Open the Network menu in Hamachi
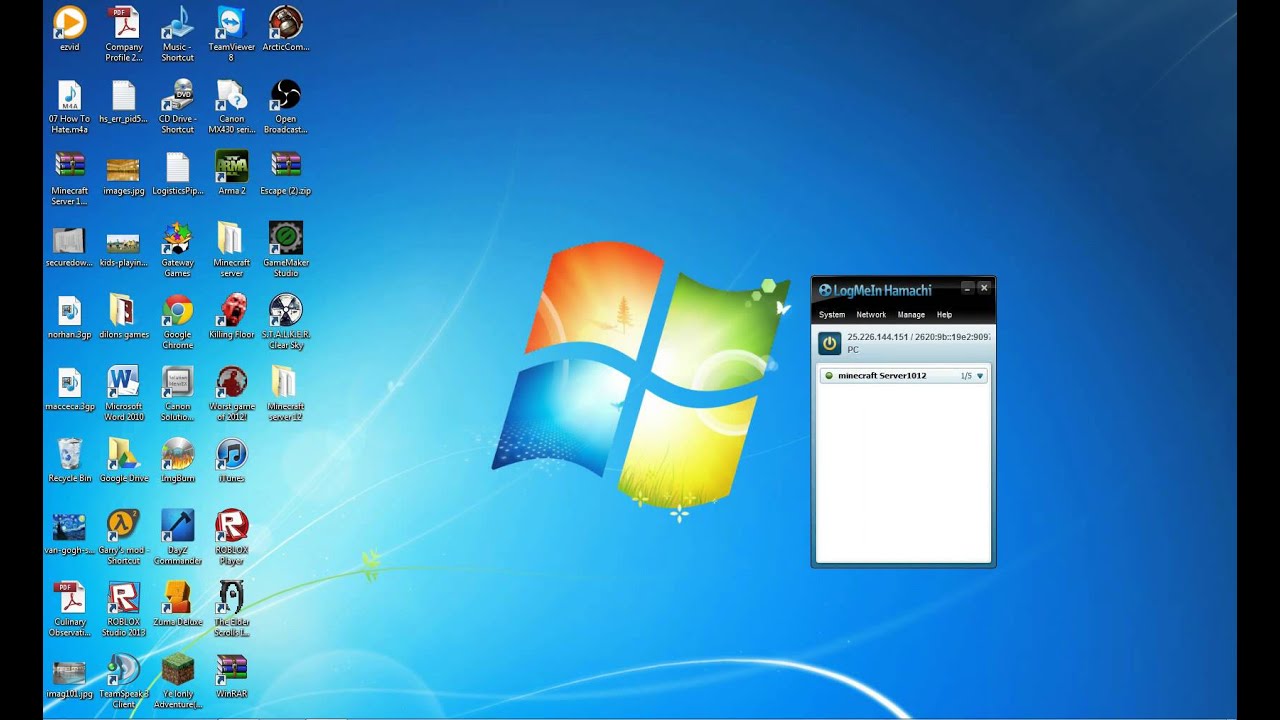This screenshot has height=720, width=1280. coord(871,315)
